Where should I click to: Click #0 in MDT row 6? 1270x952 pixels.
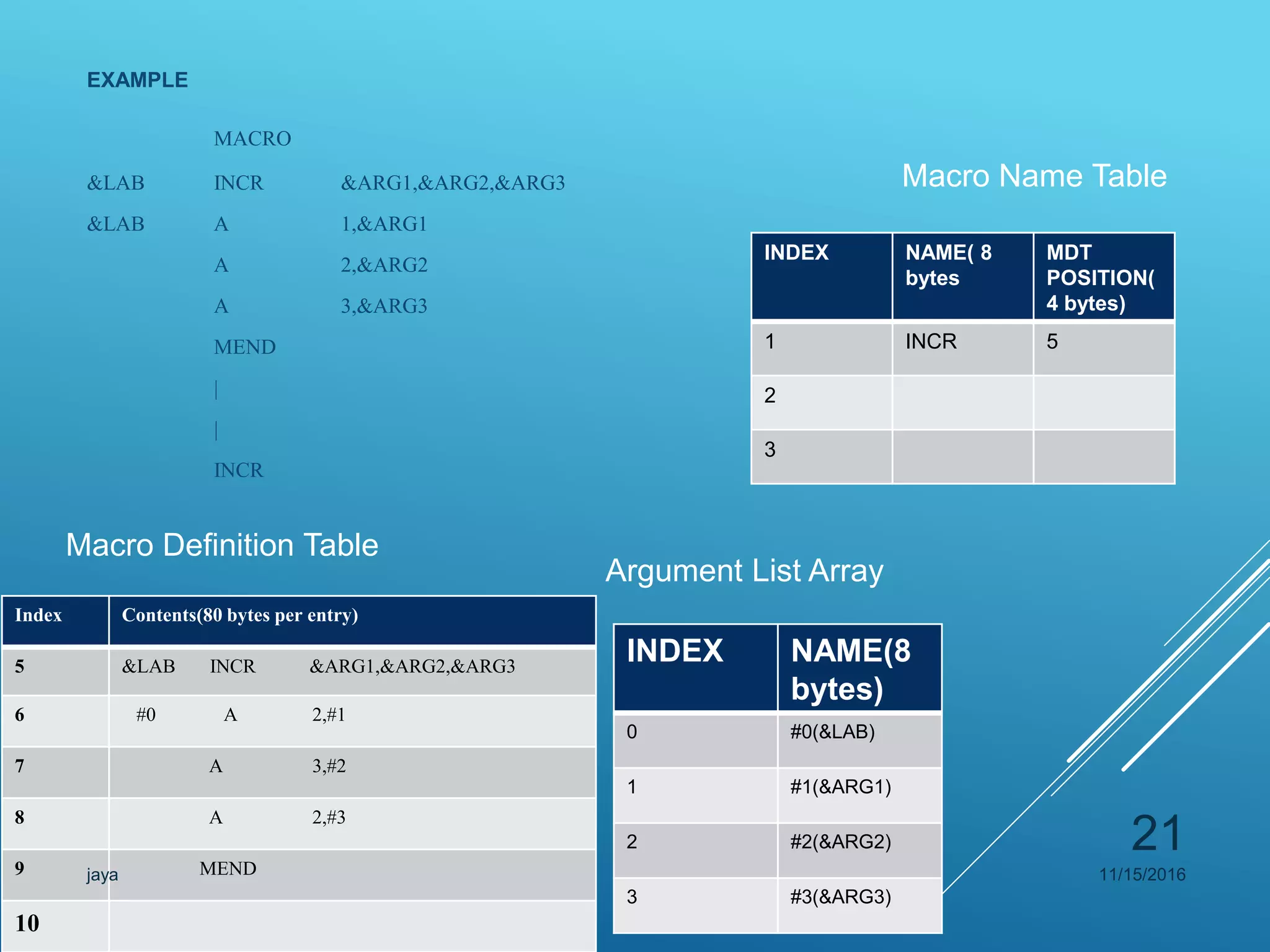click(x=146, y=715)
